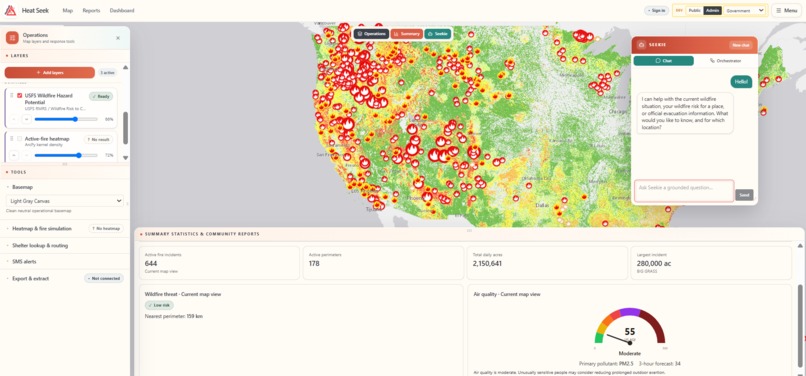Click the layers panel scrollbar thumb

click(x=125, y=128)
